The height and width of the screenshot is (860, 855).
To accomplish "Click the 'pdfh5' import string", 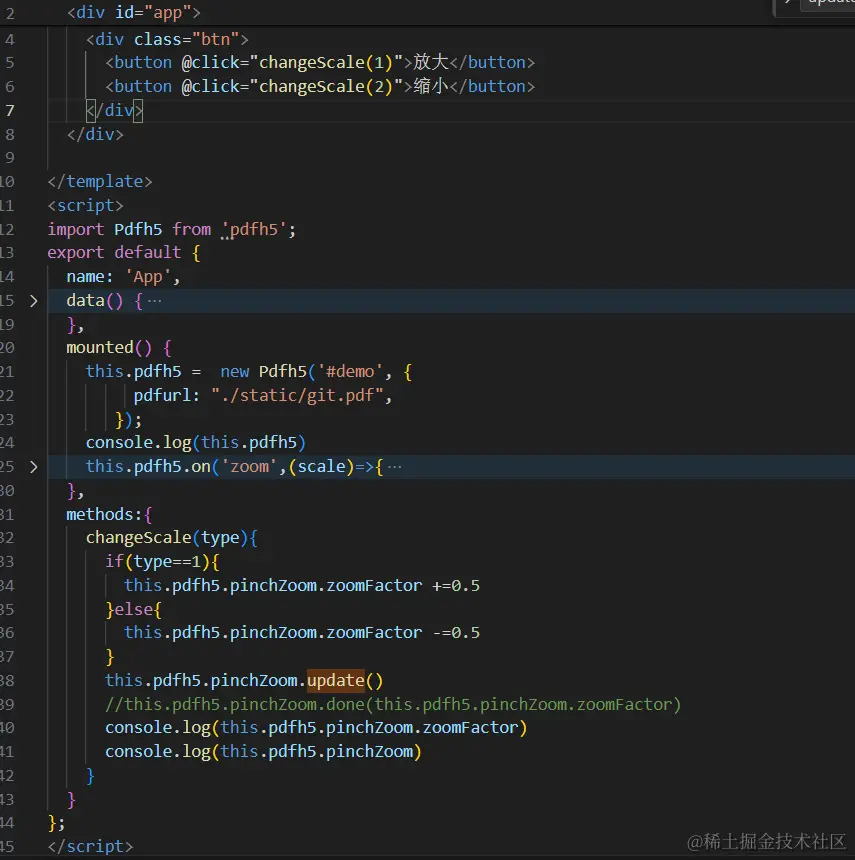I will [254, 229].
